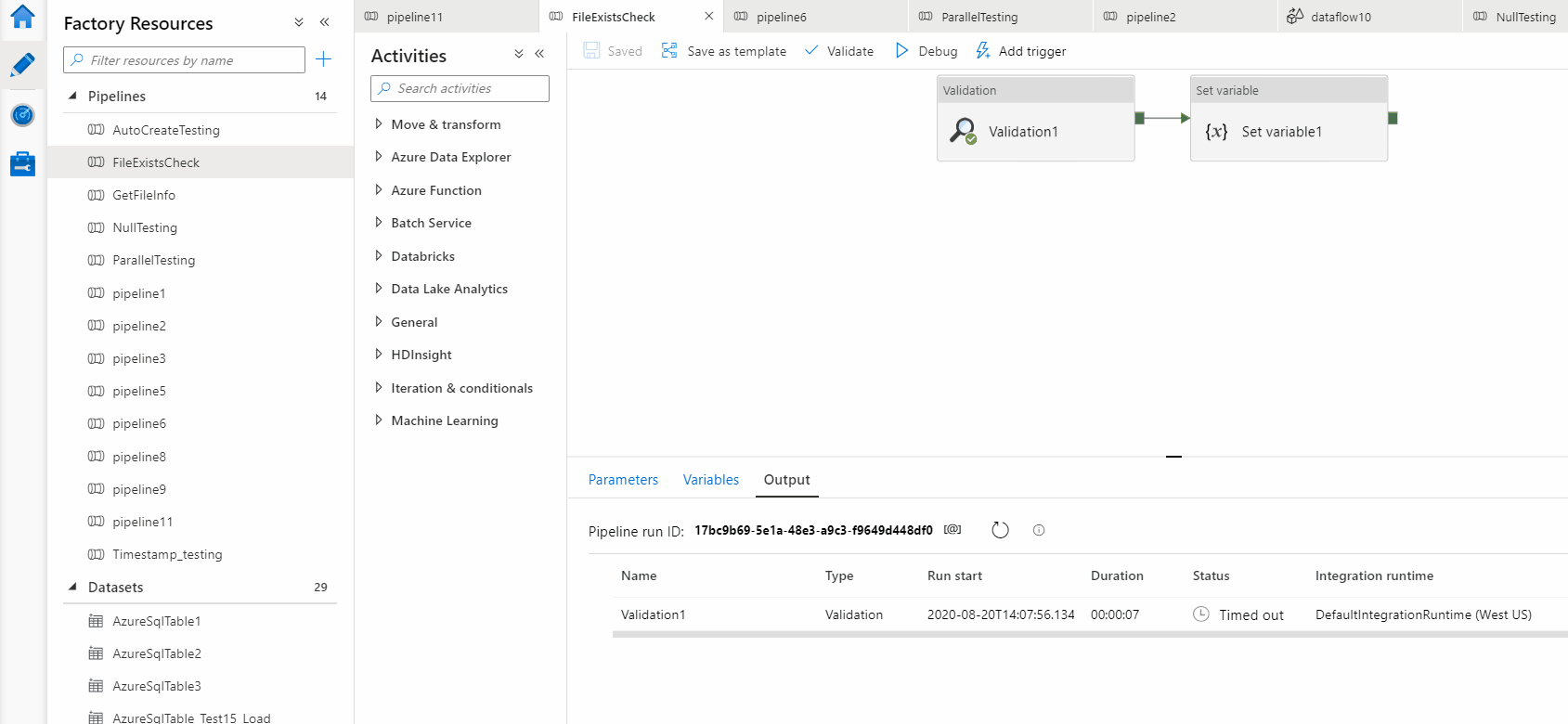The height and width of the screenshot is (724, 1568).
Task: Click the green output connector on Set variable
Action: (x=1393, y=118)
